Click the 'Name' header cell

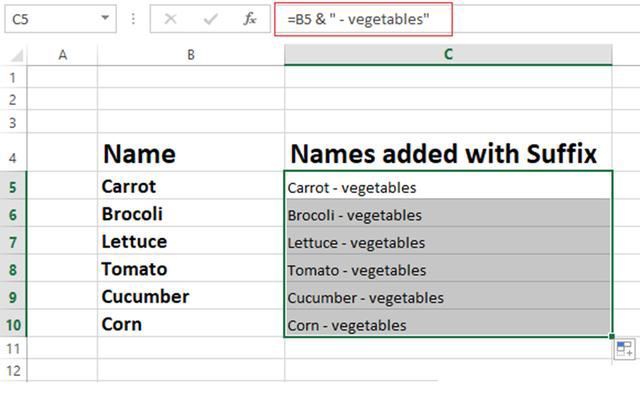click(191, 152)
